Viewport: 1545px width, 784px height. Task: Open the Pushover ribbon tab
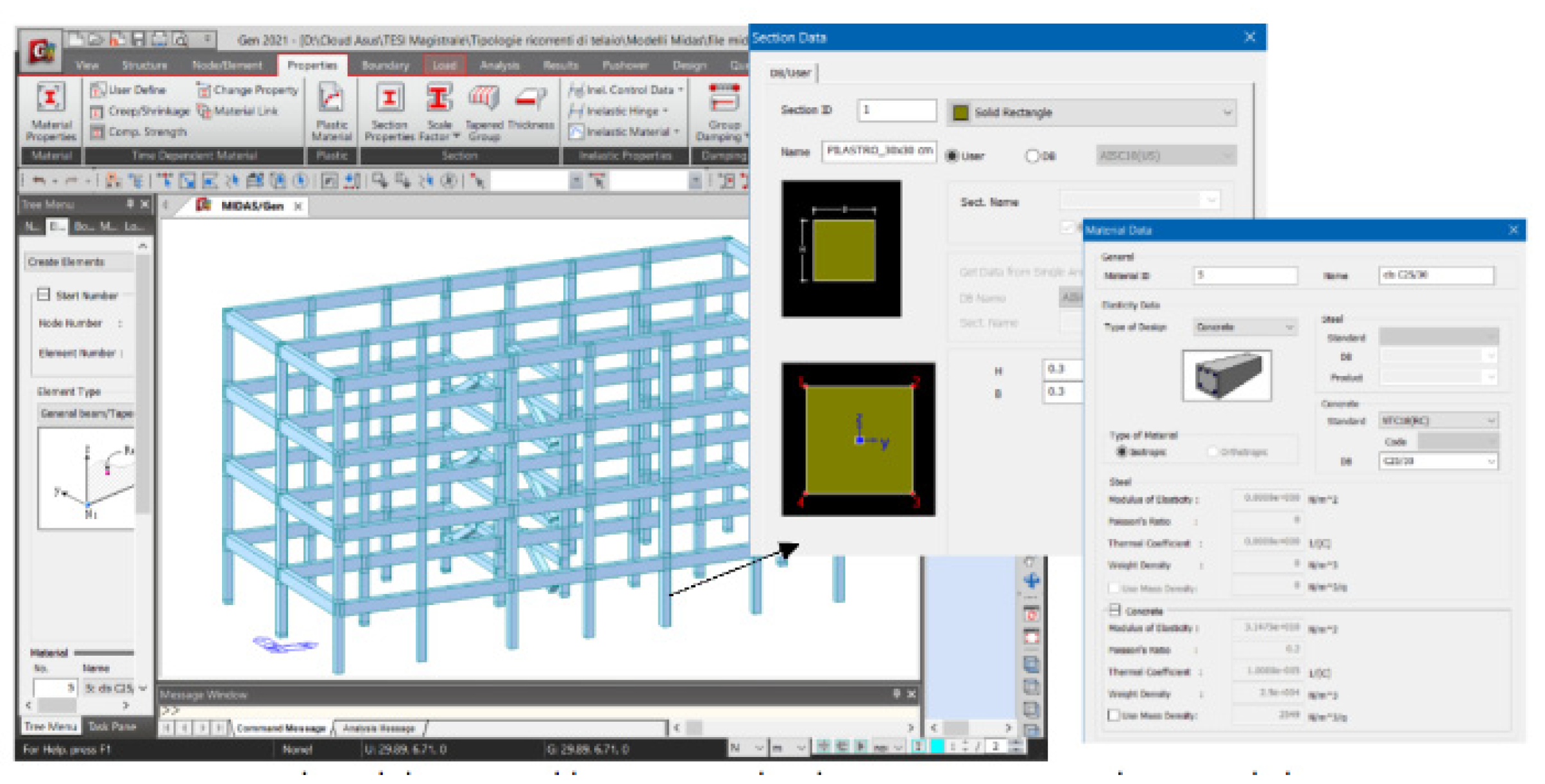(x=624, y=65)
